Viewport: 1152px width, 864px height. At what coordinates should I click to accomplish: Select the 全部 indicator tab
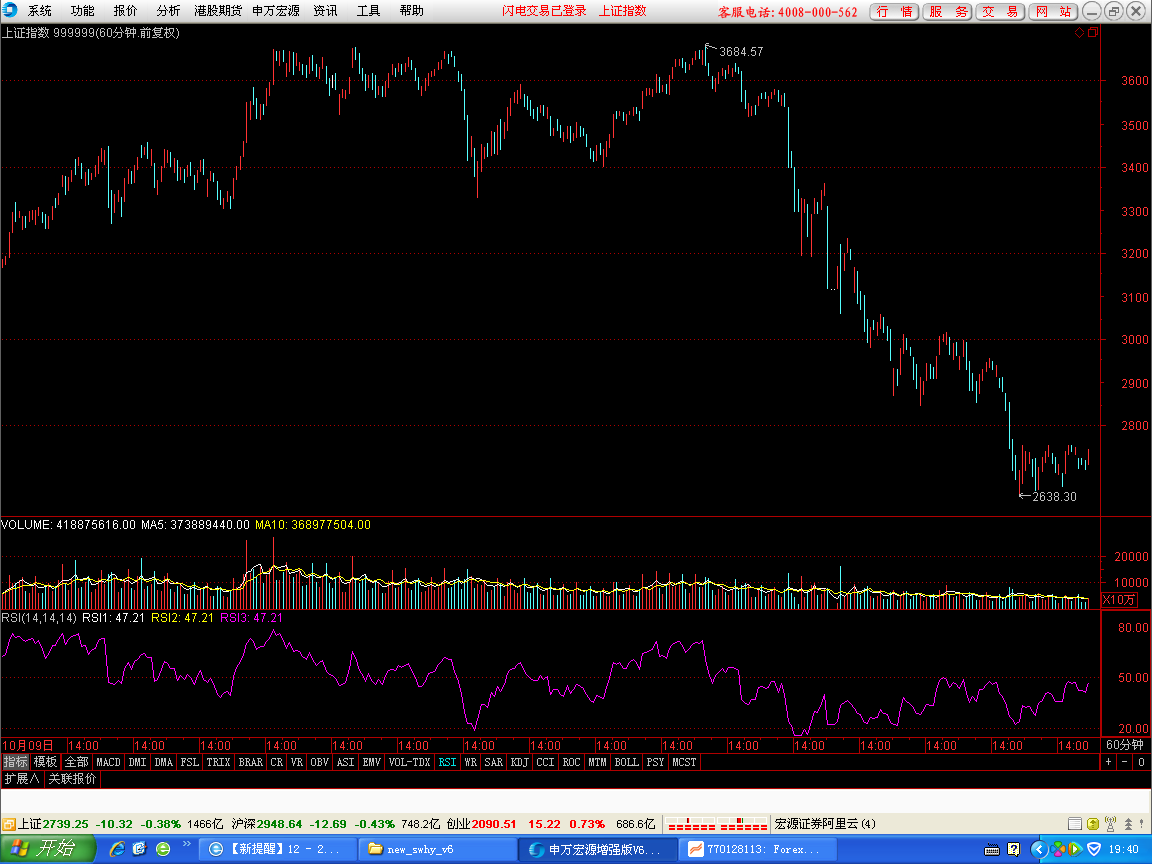point(76,762)
